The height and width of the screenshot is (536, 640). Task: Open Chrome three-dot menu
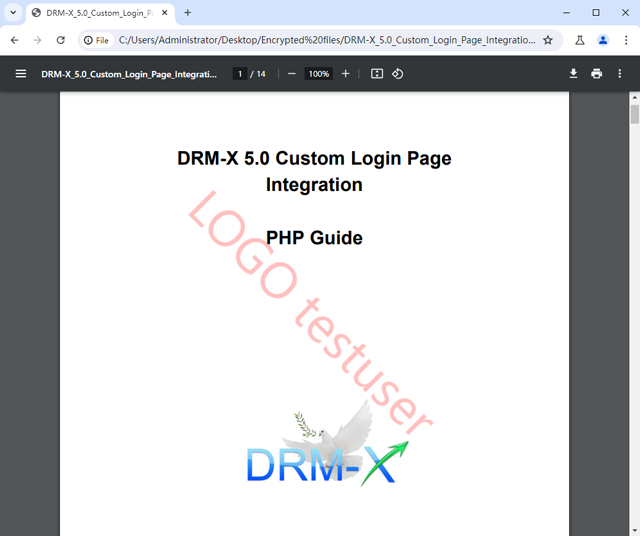pos(626,40)
